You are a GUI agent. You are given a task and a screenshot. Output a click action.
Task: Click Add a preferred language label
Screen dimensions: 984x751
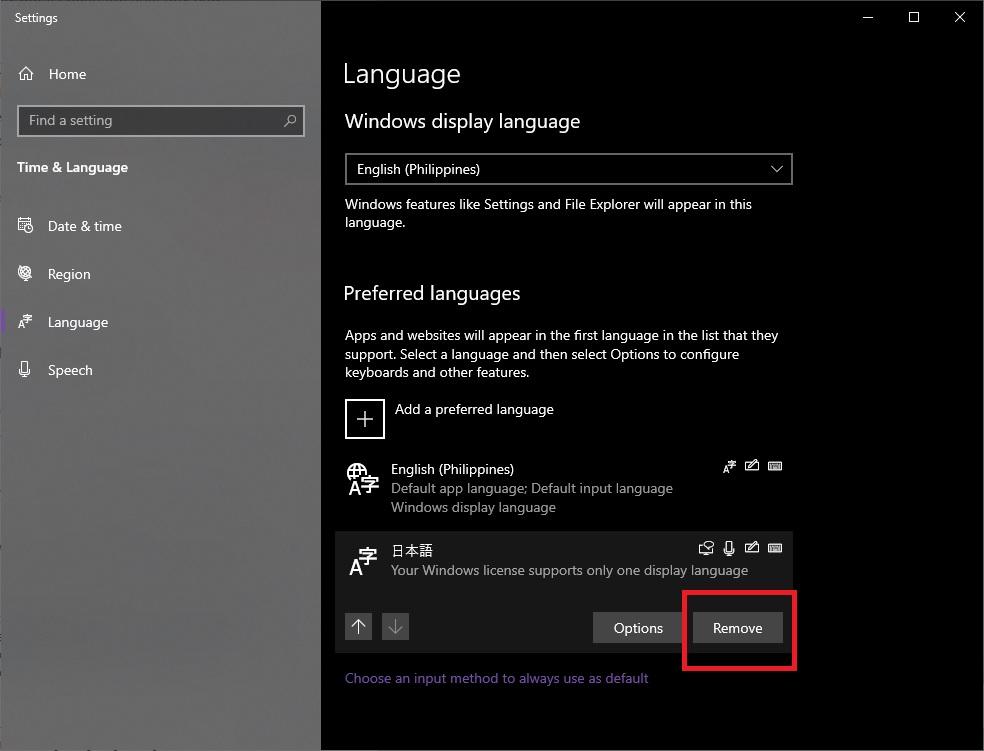474,409
